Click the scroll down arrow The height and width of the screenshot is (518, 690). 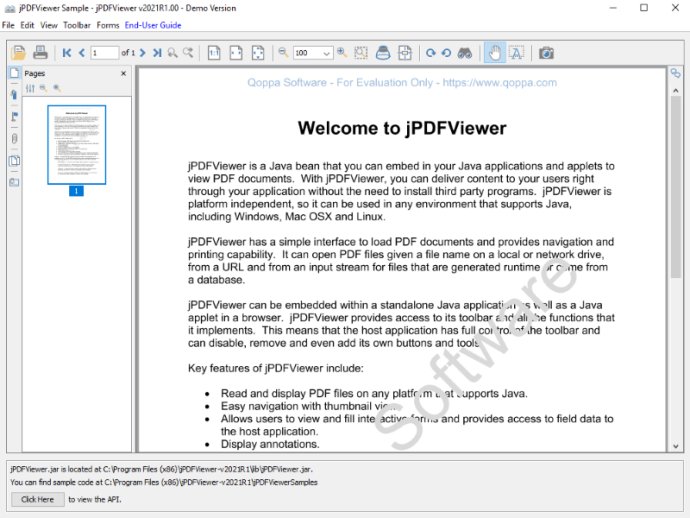coord(675,446)
